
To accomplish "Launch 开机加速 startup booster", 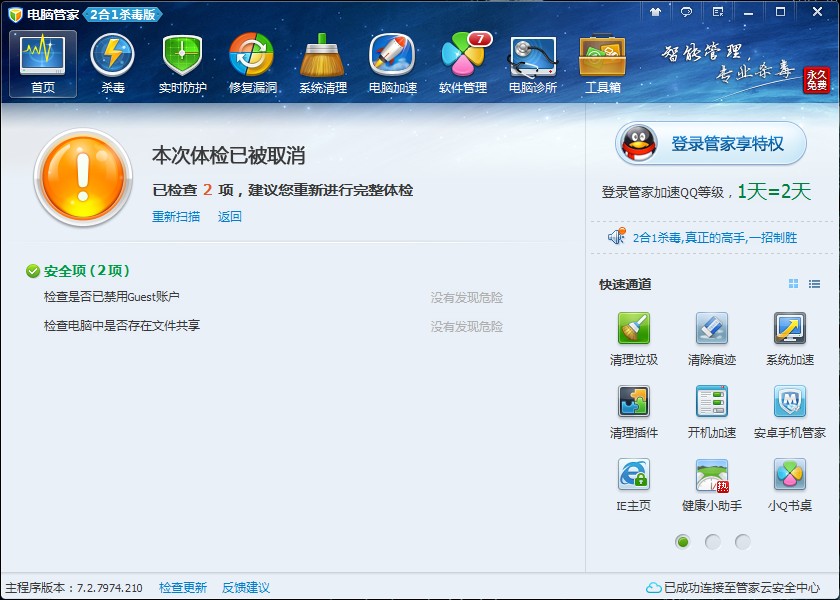I will 711,412.
